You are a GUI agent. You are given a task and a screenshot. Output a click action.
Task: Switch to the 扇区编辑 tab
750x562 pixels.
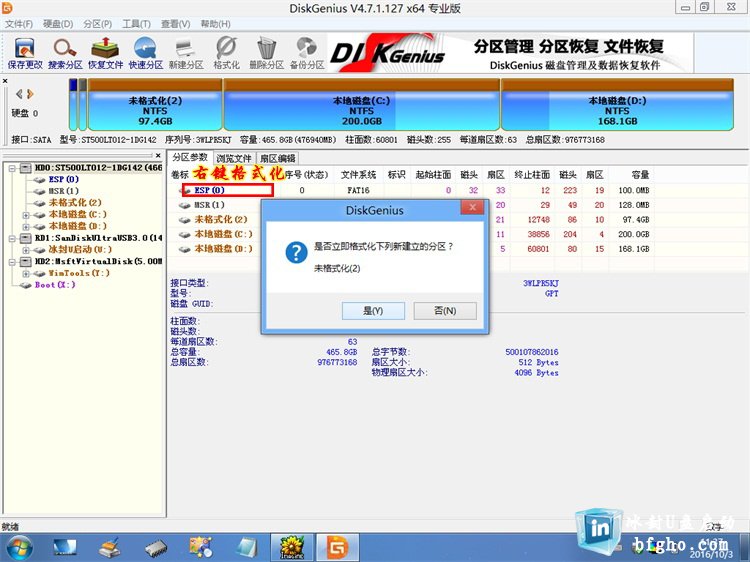(x=277, y=158)
